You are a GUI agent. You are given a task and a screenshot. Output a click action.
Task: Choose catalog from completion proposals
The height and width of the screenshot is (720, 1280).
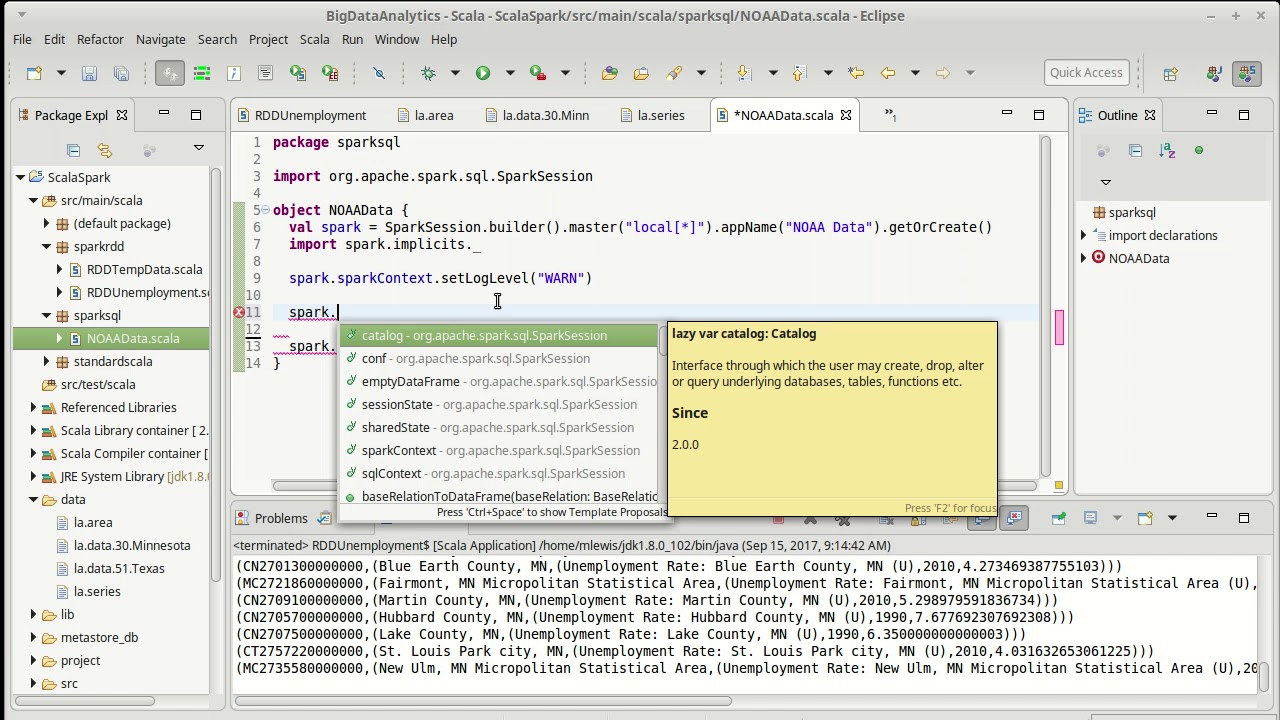click(x=498, y=336)
